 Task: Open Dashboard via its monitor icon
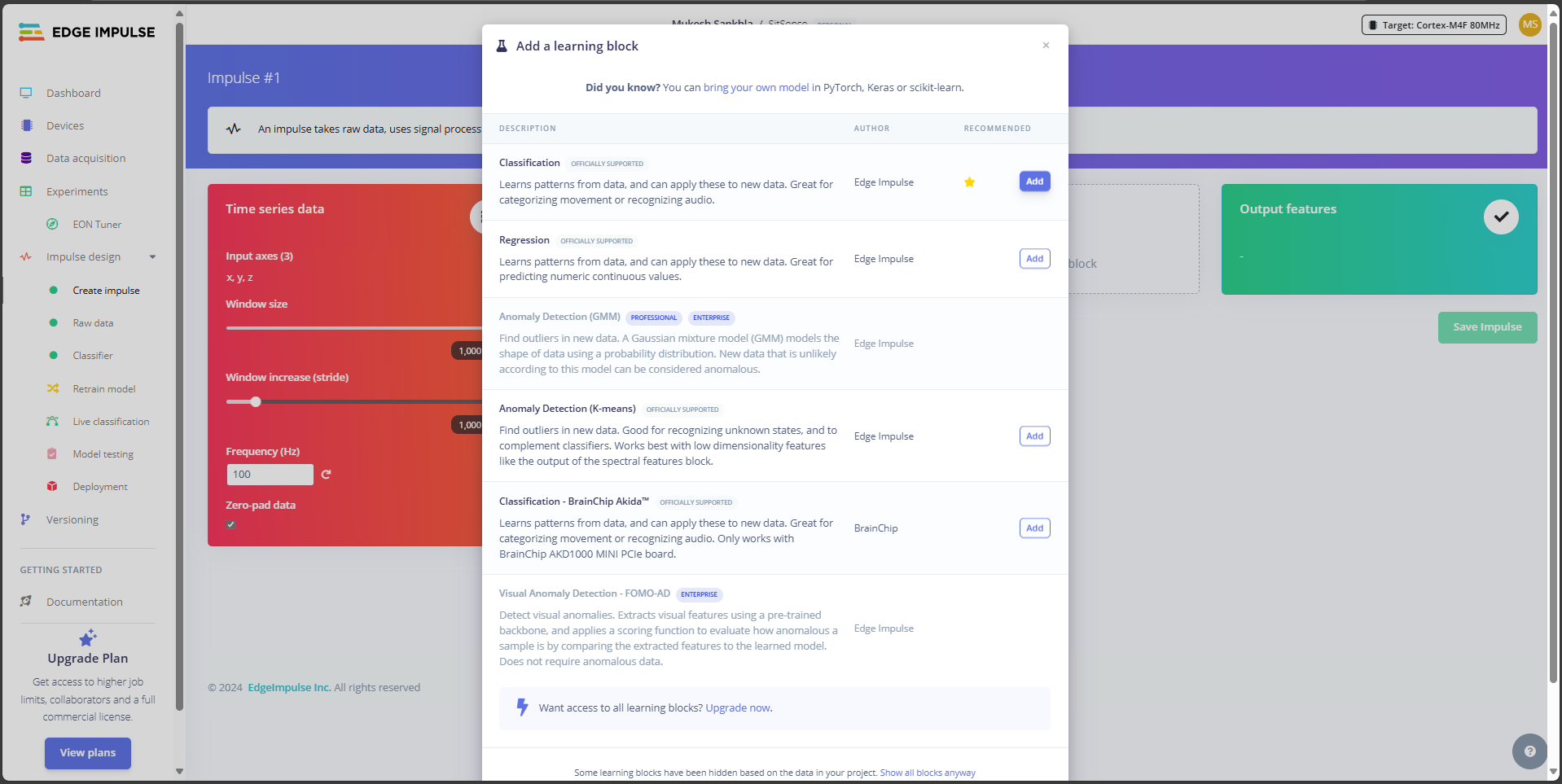tap(26, 93)
